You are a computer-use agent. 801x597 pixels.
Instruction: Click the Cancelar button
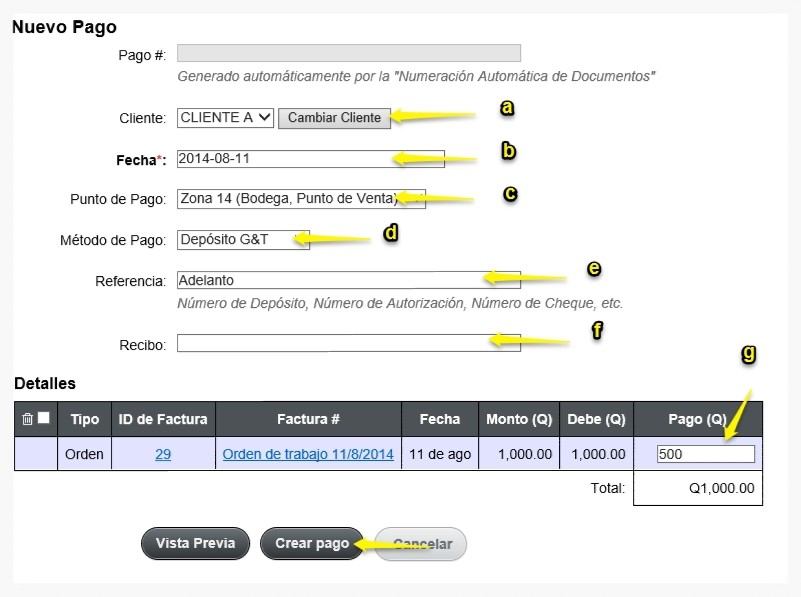click(x=421, y=544)
